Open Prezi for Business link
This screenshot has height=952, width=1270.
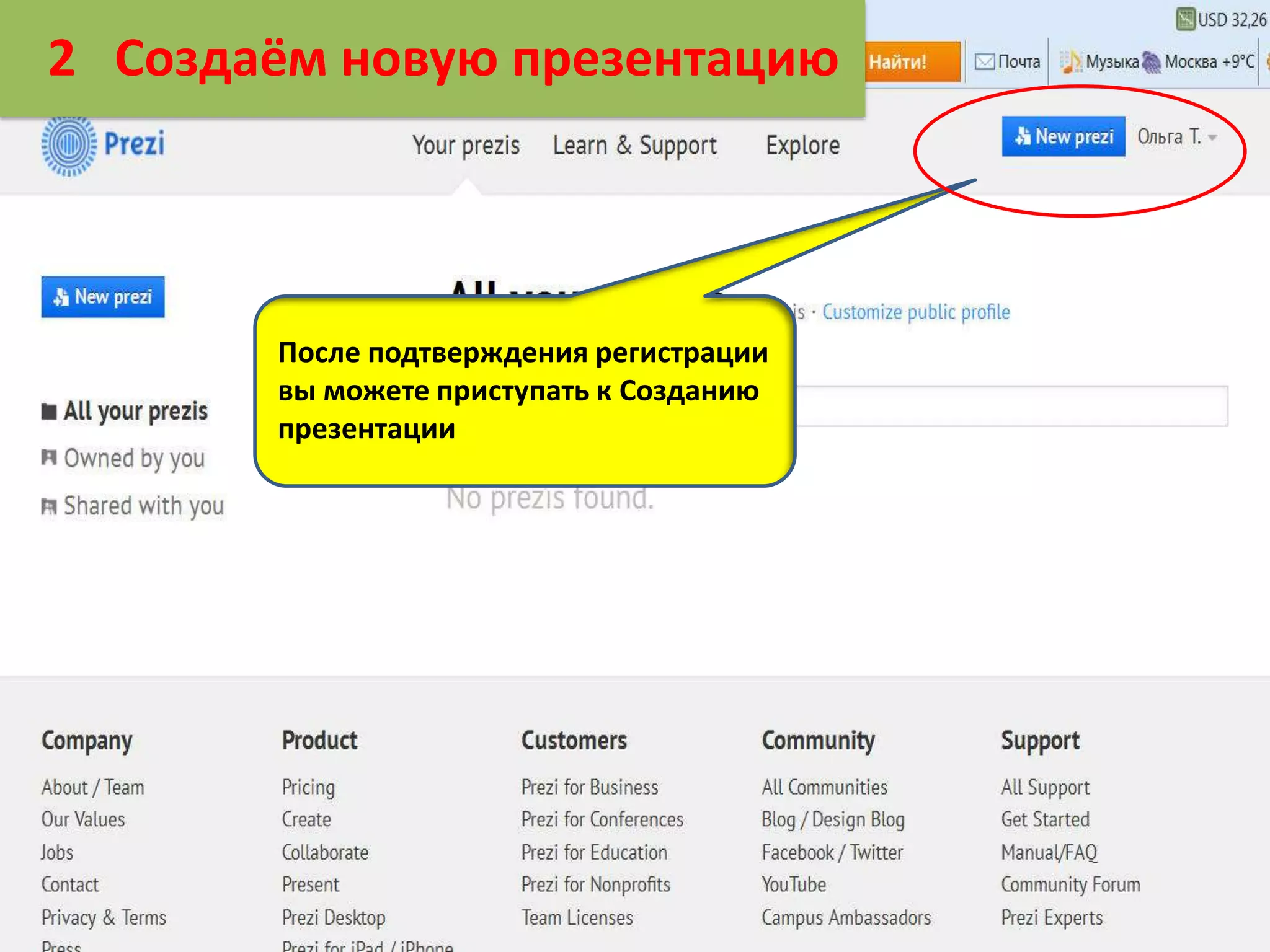click(590, 787)
